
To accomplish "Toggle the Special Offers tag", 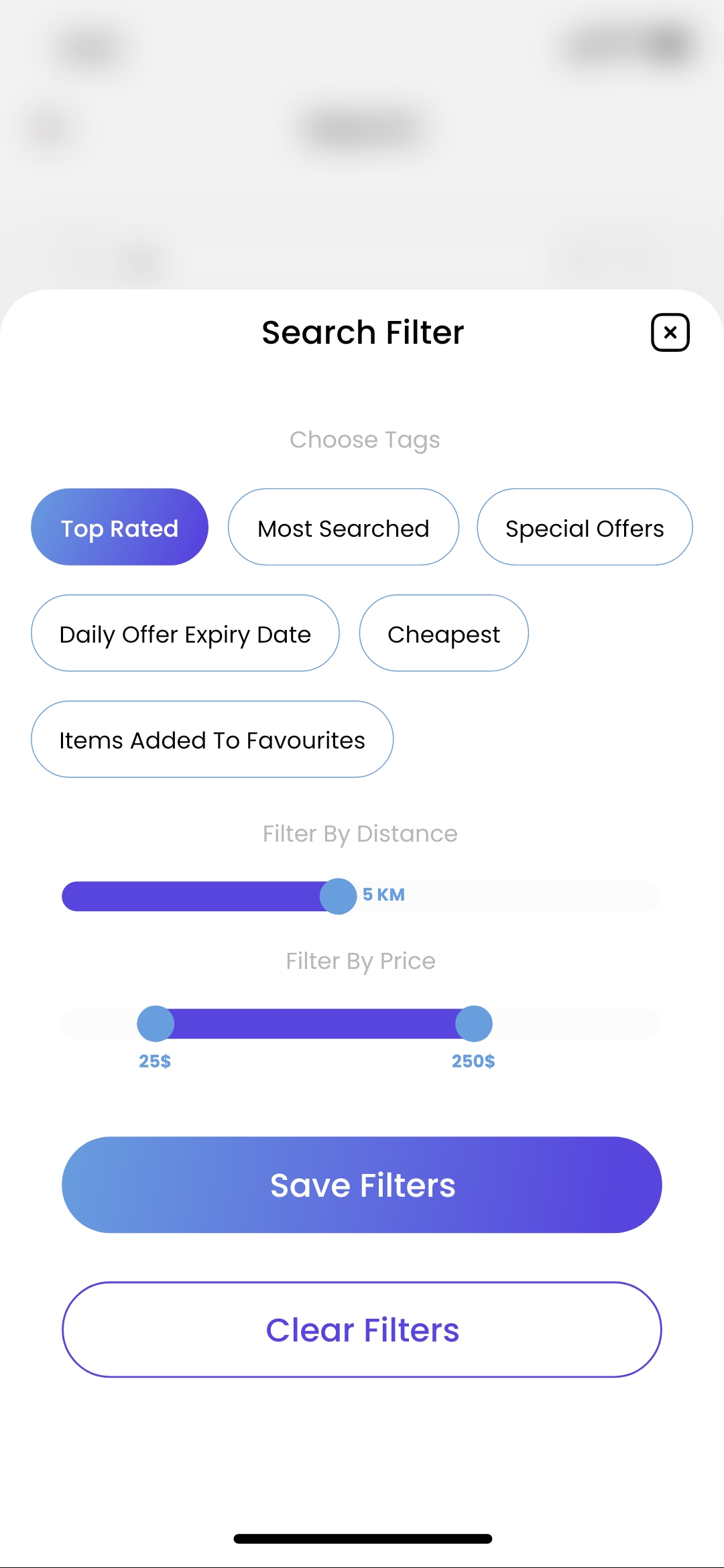I will [584, 527].
